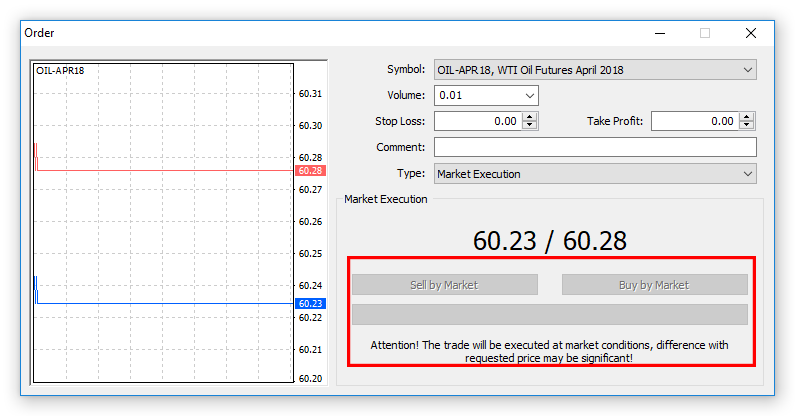Viewport: 795px width, 416px height.
Task: Close the Order window
Action: click(x=751, y=33)
